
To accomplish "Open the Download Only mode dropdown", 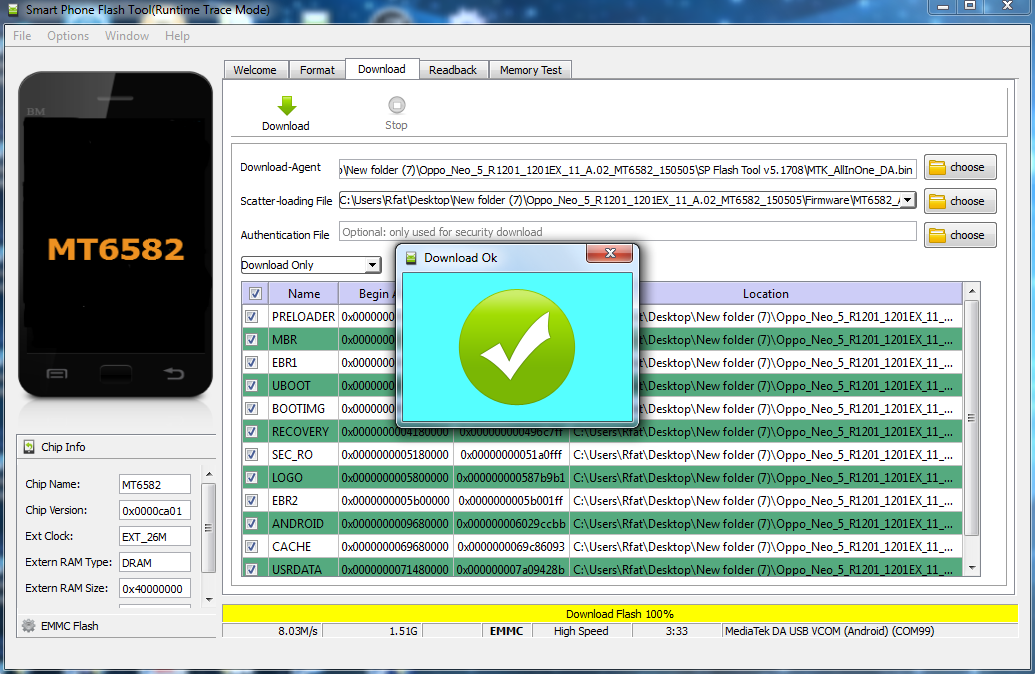I will [372, 265].
